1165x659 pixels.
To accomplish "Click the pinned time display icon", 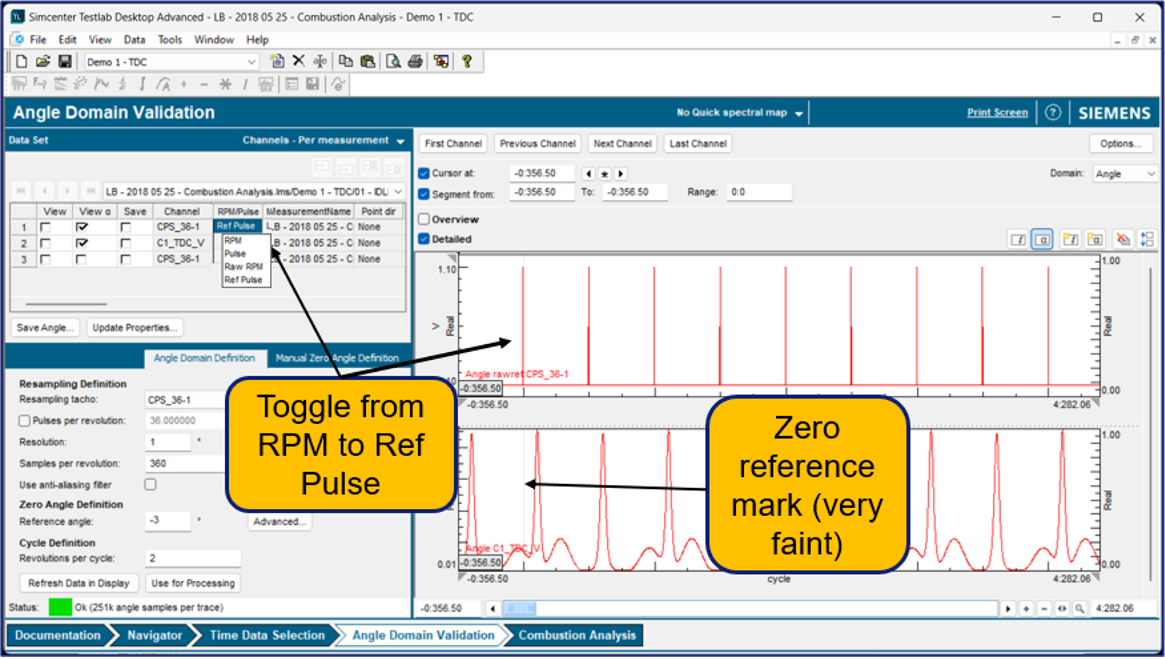I will (x=1071, y=239).
